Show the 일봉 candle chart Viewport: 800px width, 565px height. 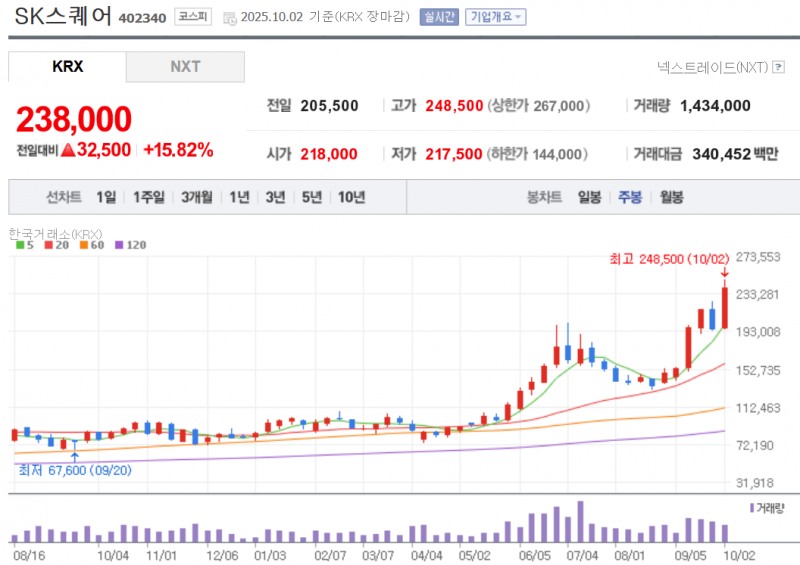(x=589, y=197)
